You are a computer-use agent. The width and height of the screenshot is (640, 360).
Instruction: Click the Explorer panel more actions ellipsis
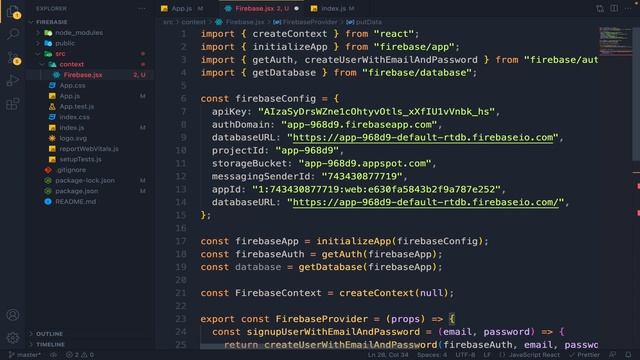[142, 9]
